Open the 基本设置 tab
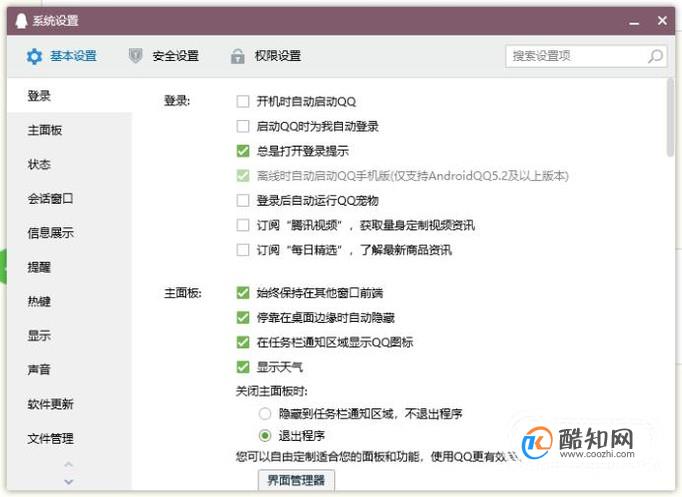The width and height of the screenshot is (682, 497). [62, 56]
